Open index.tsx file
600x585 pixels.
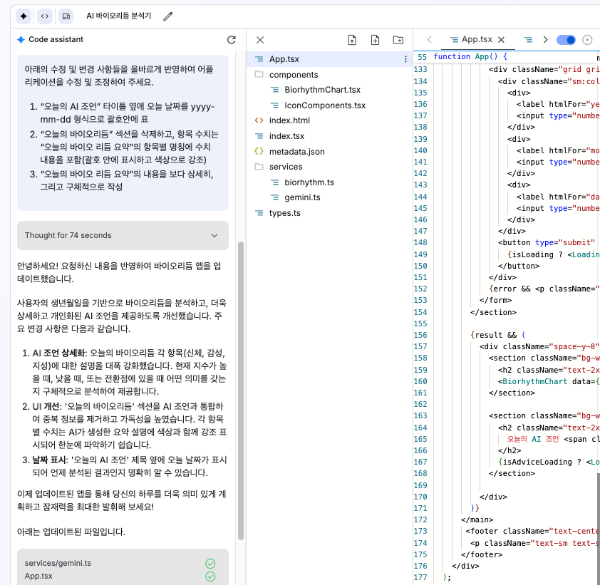click(287, 136)
